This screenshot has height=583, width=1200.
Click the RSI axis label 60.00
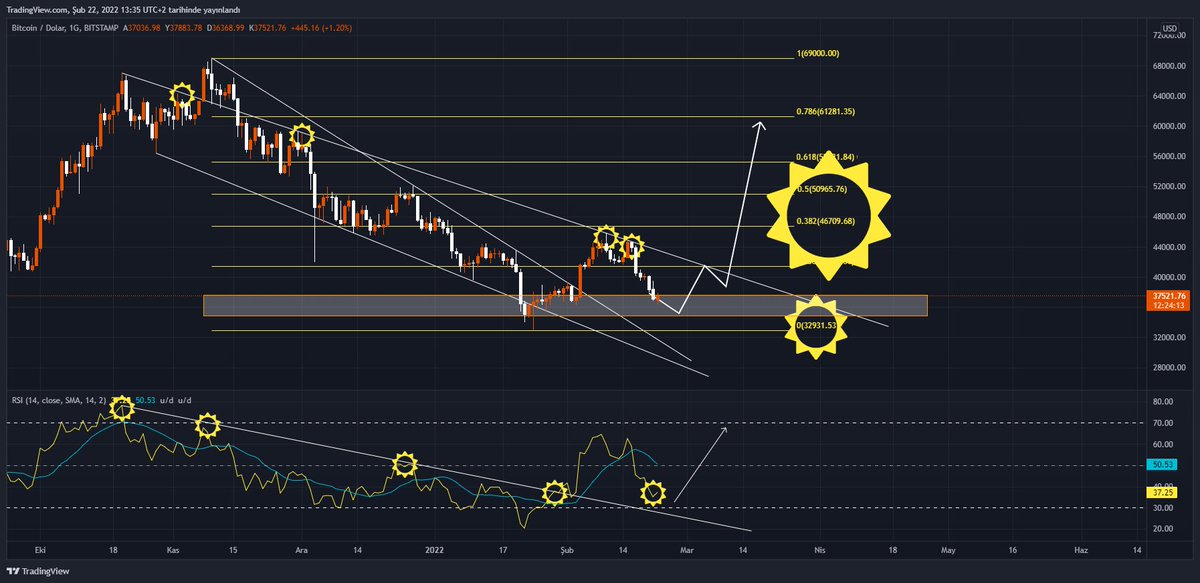click(x=1164, y=444)
